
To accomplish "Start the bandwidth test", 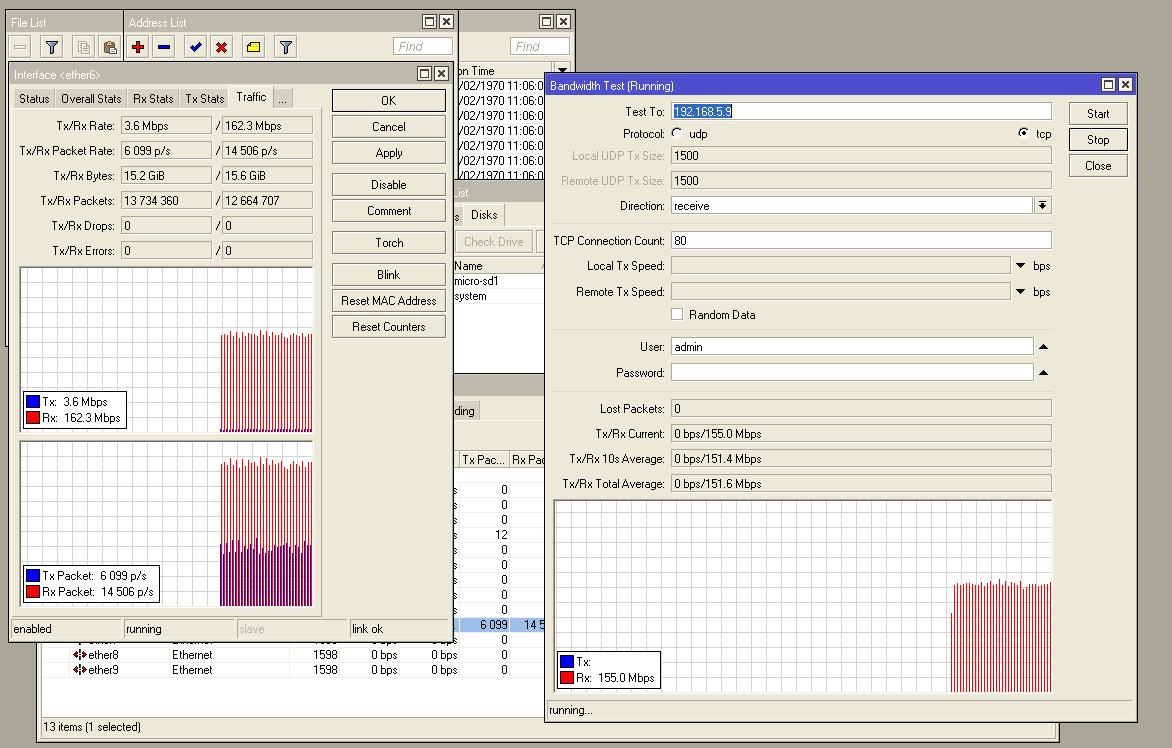I will (x=1098, y=114).
